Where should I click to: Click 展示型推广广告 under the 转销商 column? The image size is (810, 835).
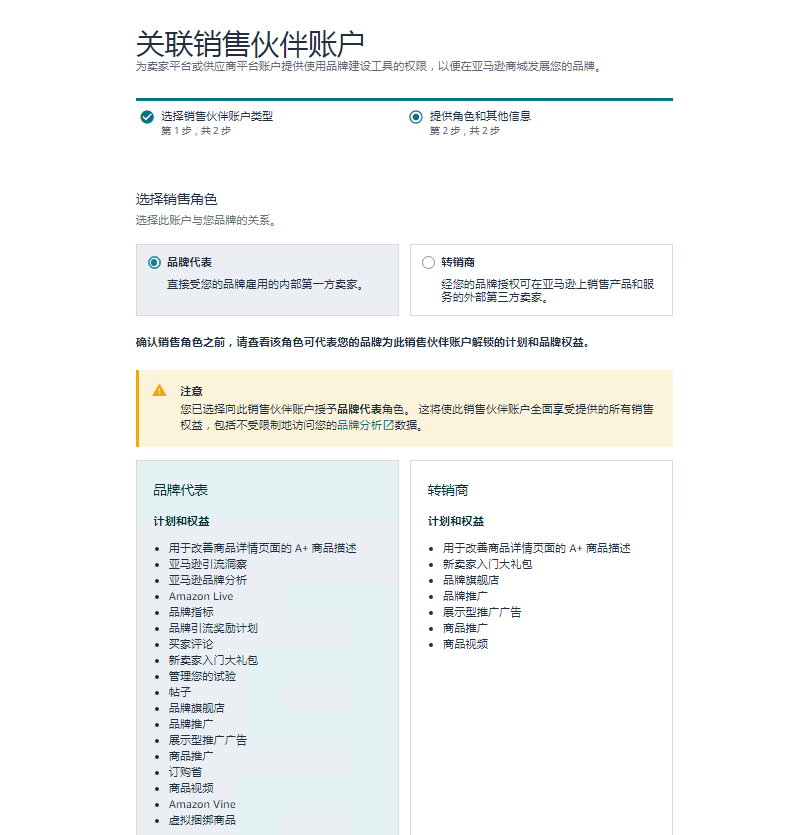pos(481,612)
